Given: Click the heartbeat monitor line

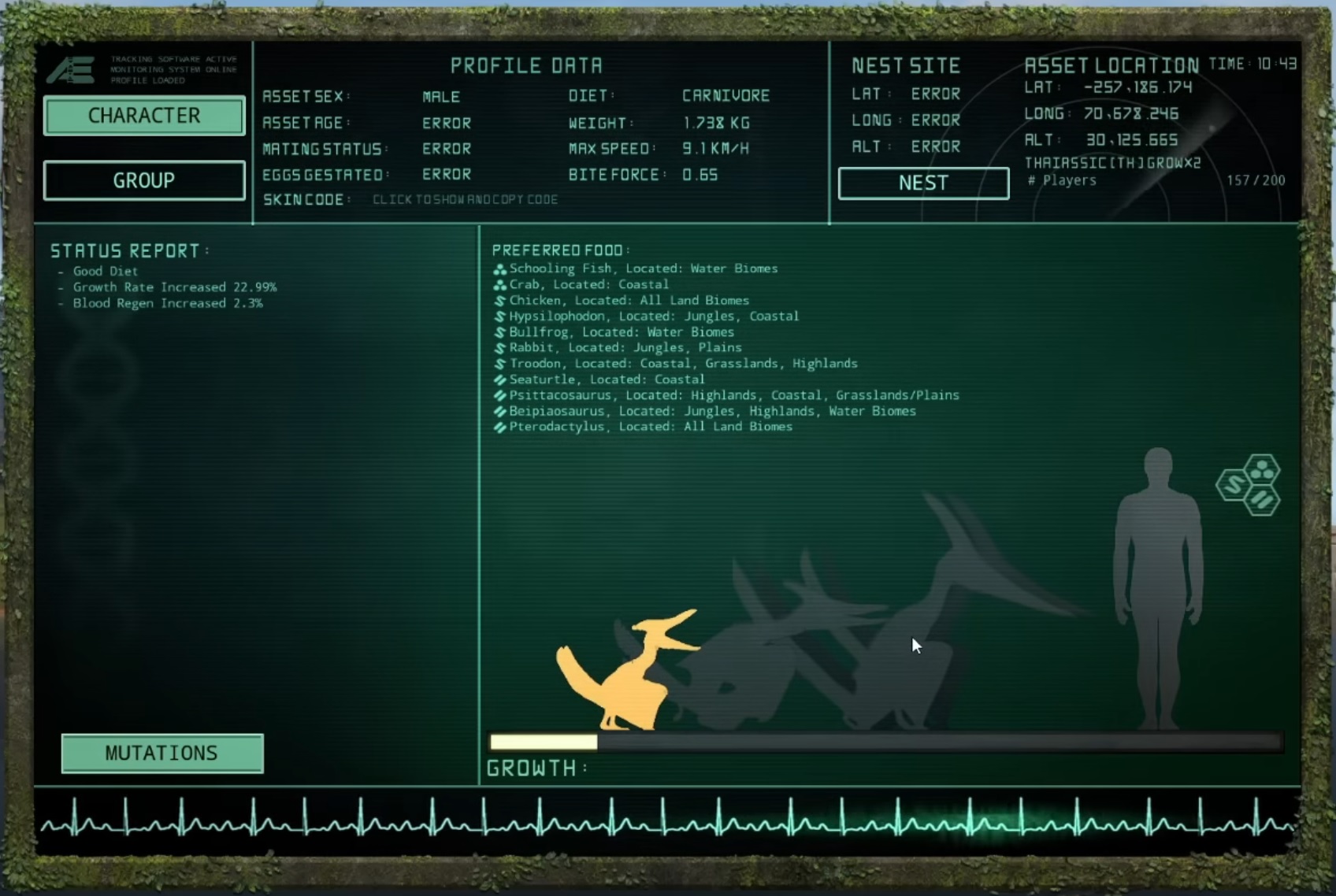Looking at the screenshot, I should tap(667, 820).
